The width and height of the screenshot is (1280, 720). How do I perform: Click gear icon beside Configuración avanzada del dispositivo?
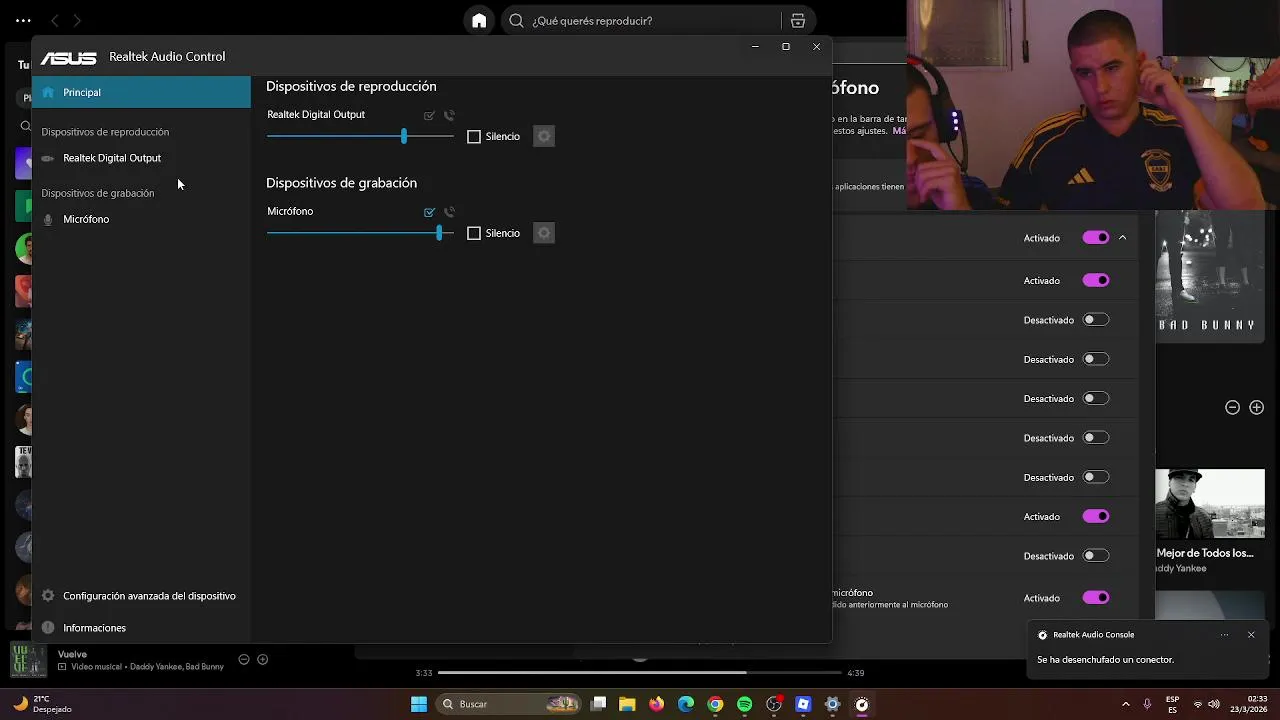[x=47, y=596]
